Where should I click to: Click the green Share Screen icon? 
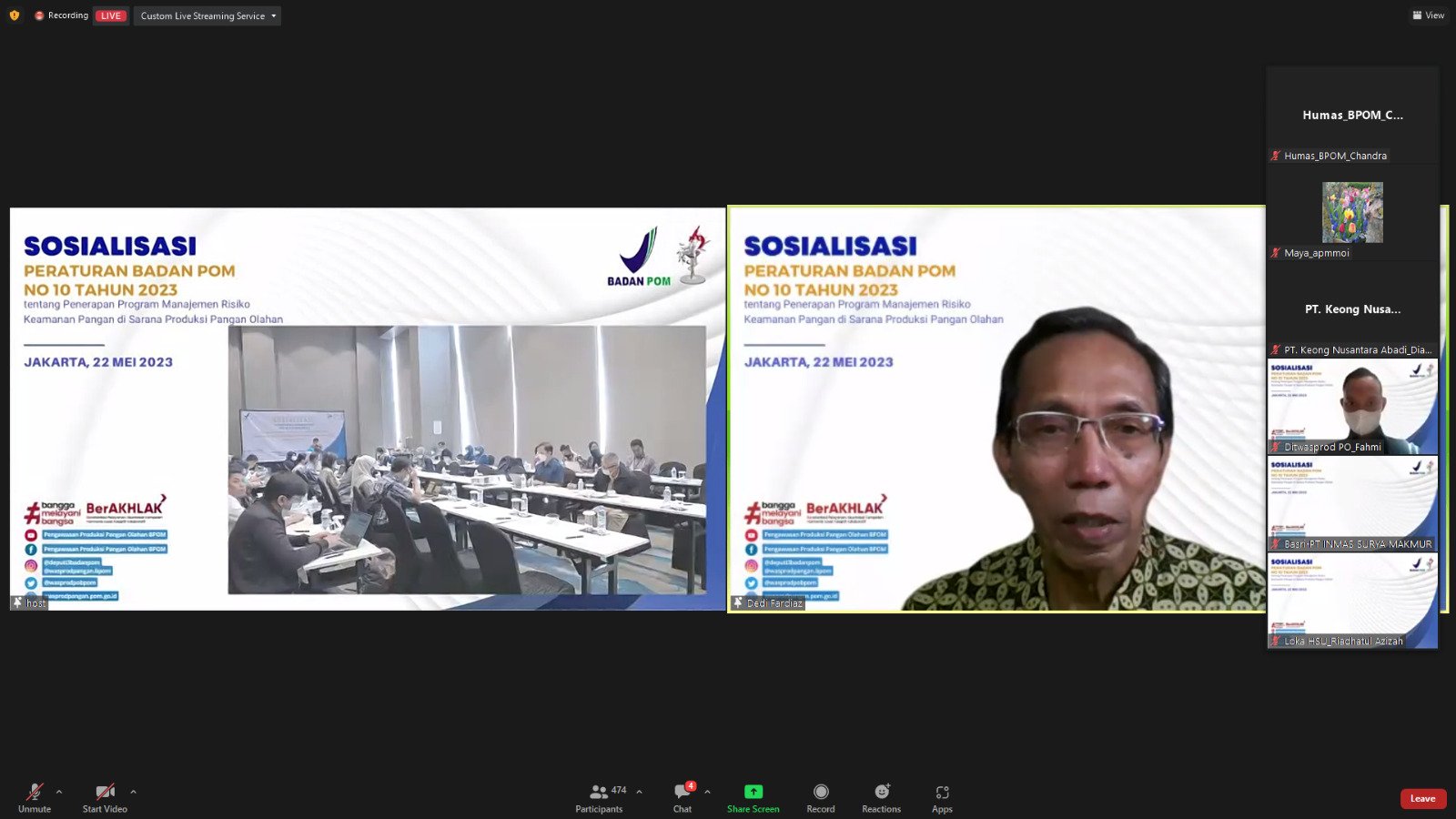(x=753, y=793)
